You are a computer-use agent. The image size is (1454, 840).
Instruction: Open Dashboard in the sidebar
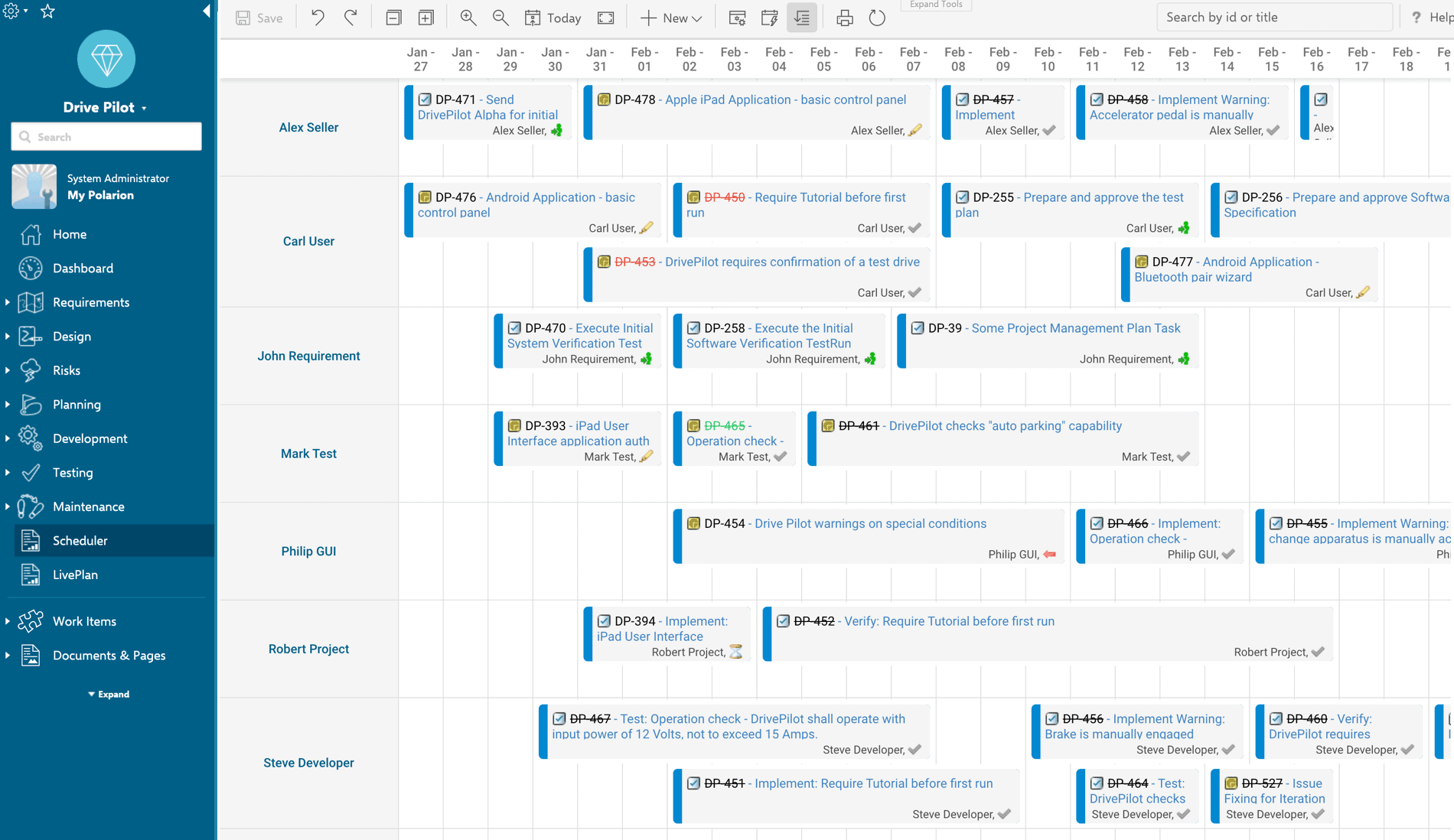(83, 268)
